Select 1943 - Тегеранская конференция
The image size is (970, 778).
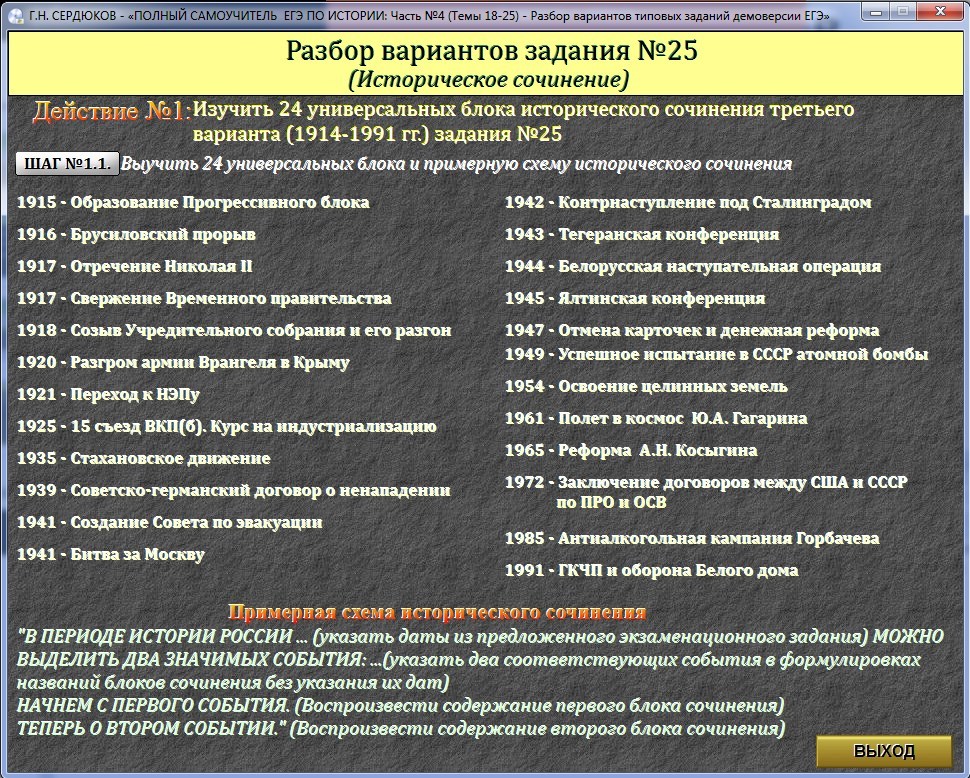pos(642,234)
